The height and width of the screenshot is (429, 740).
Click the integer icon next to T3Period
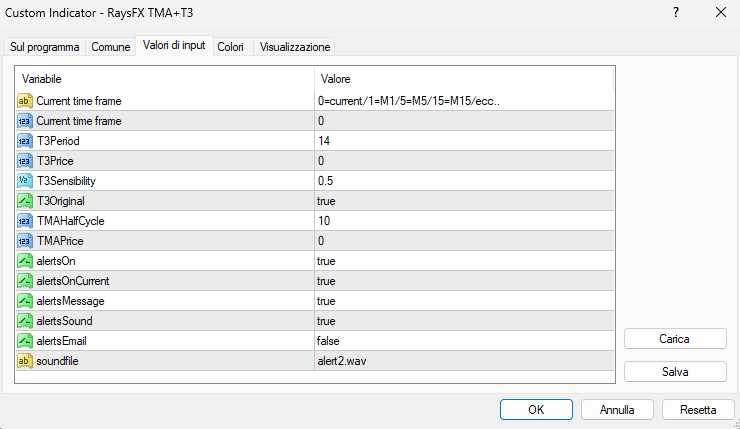[x=25, y=141]
